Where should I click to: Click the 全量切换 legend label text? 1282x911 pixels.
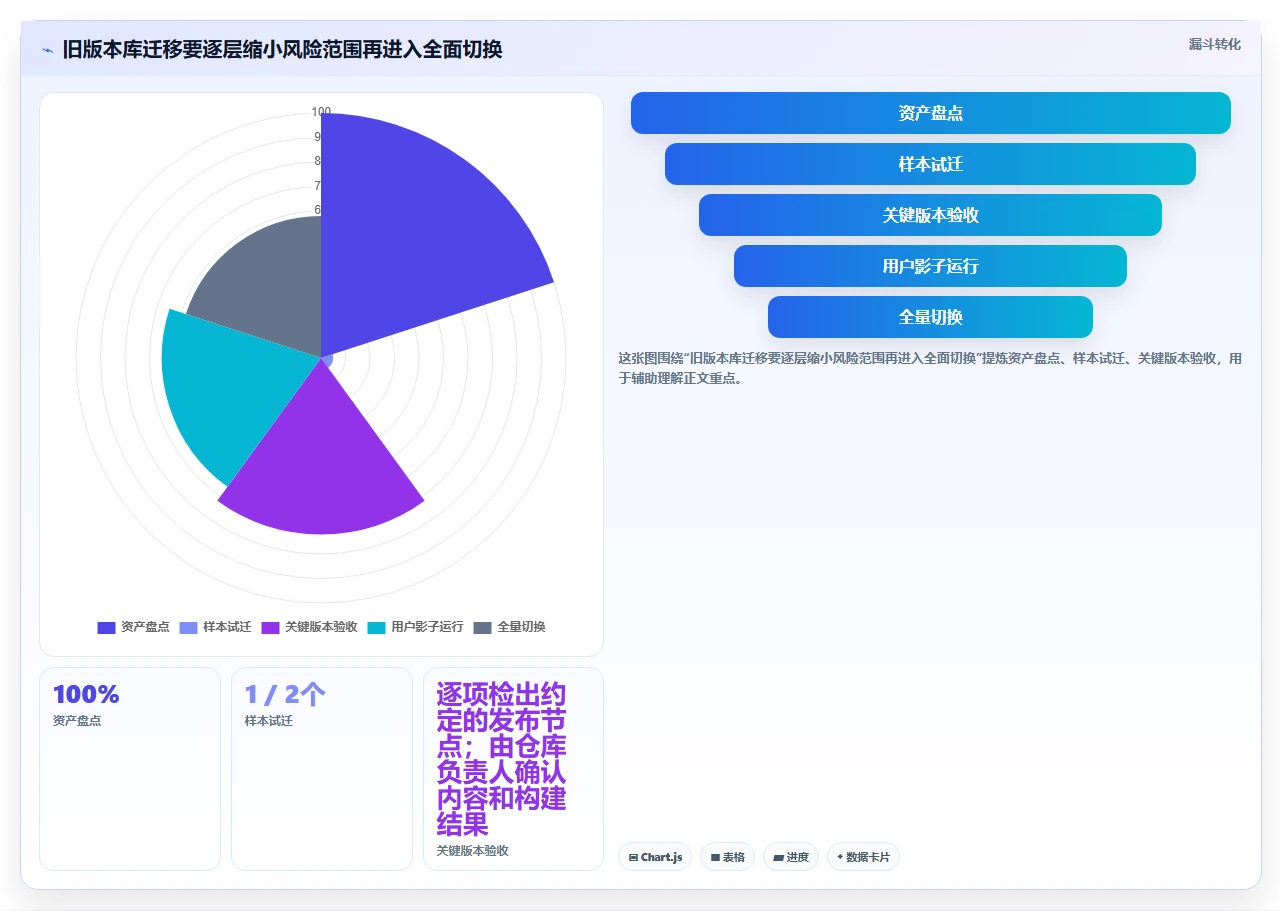(521, 627)
